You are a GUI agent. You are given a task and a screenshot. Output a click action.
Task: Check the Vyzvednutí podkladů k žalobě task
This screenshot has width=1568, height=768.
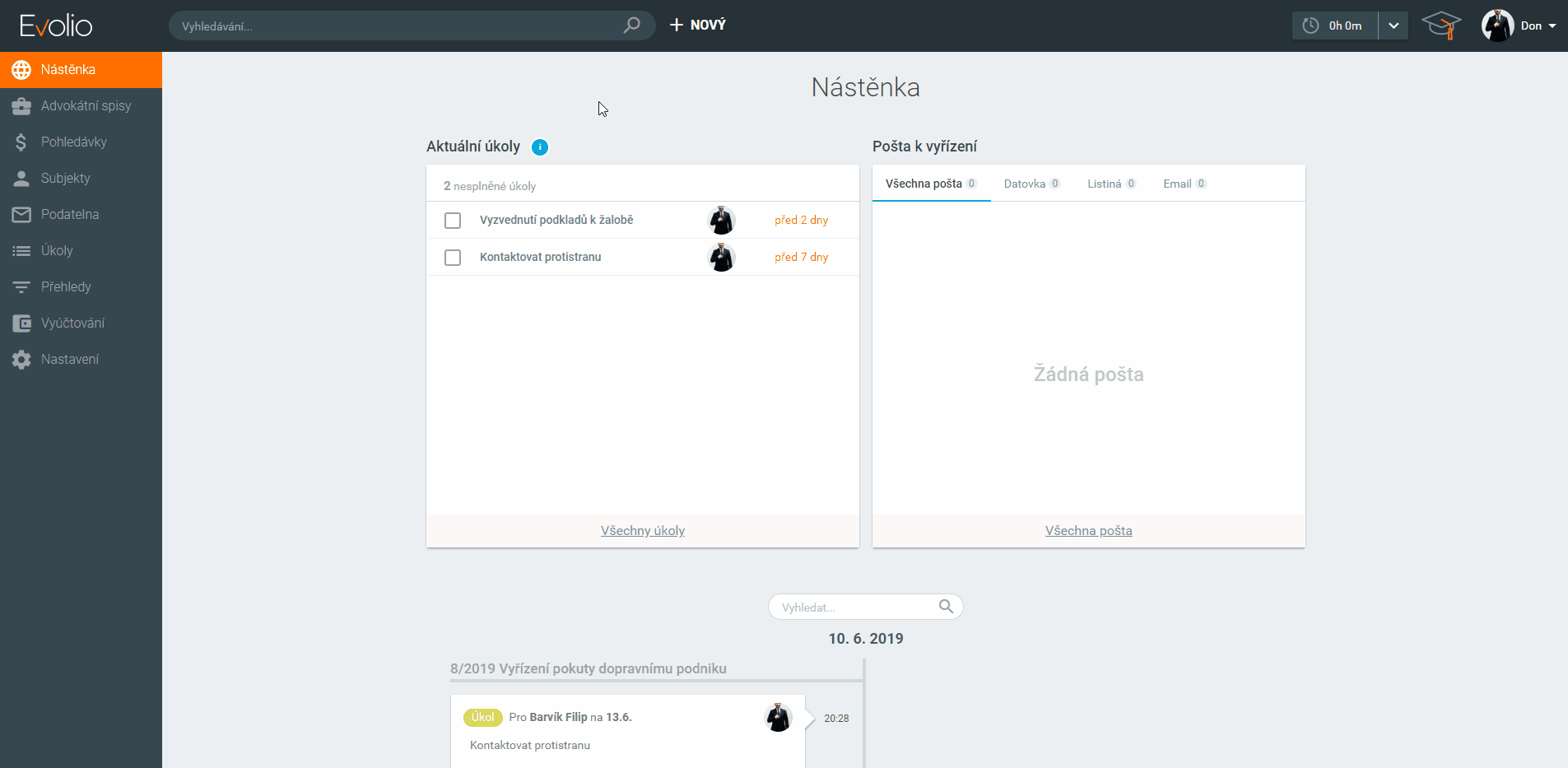(x=453, y=221)
